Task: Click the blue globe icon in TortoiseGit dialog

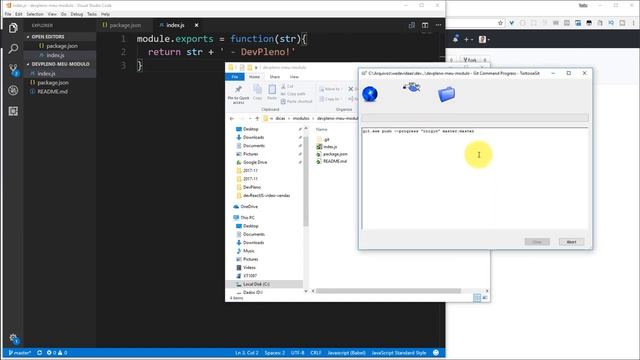Action: coord(370,94)
